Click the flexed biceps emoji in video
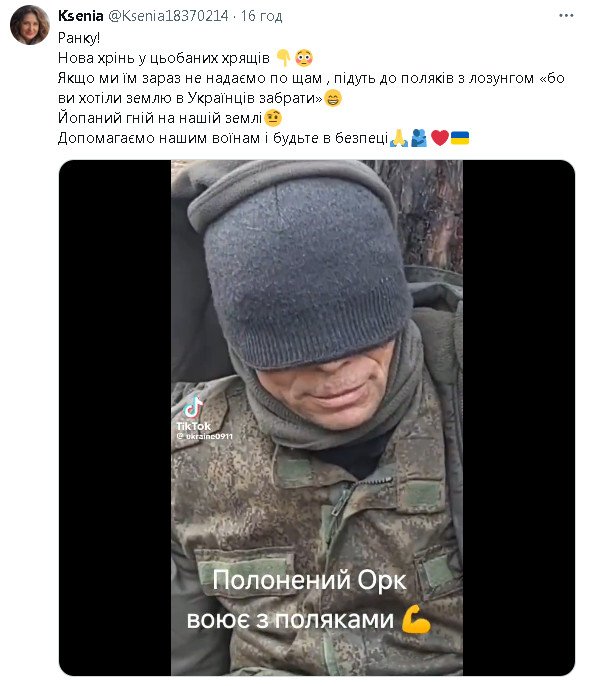The height and width of the screenshot is (686, 590). 416,619
